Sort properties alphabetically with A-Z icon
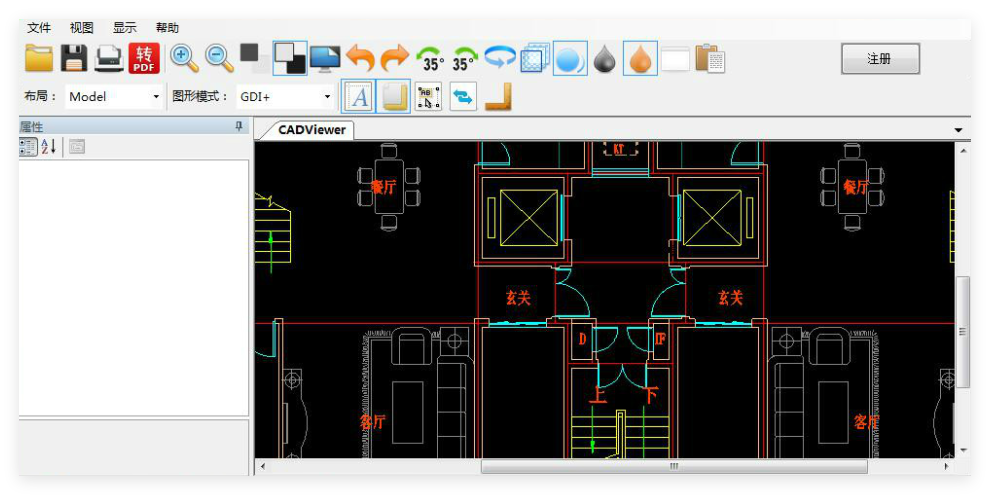Image resolution: width=990 pixels, height=495 pixels. click(49, 147)
